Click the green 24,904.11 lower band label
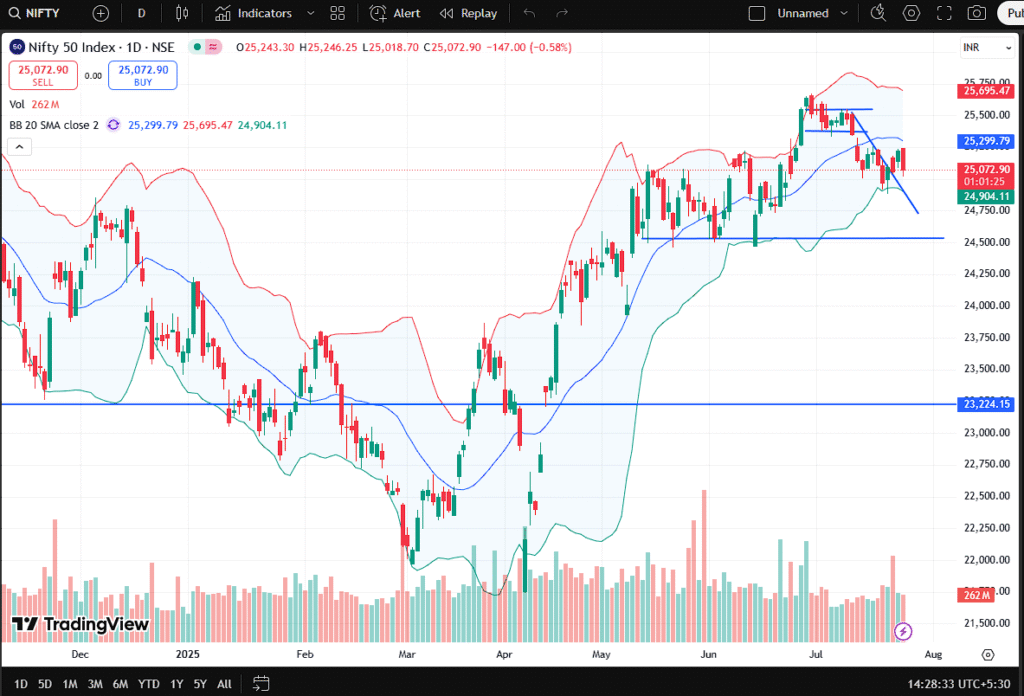This screenshot has width=1024, height=696. coord(986,197)
